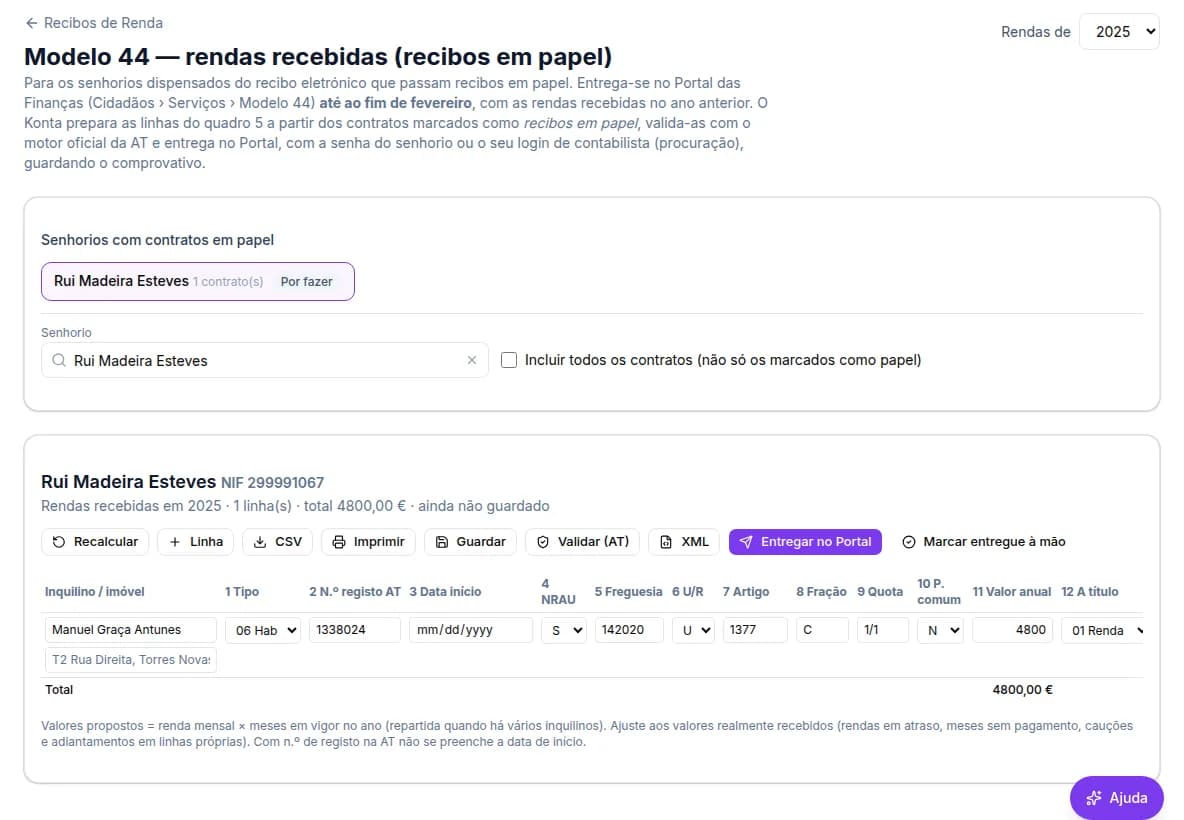Edit the tenant name Manuel Graça Antunes

pyautogui.click(x=131, y=630)
